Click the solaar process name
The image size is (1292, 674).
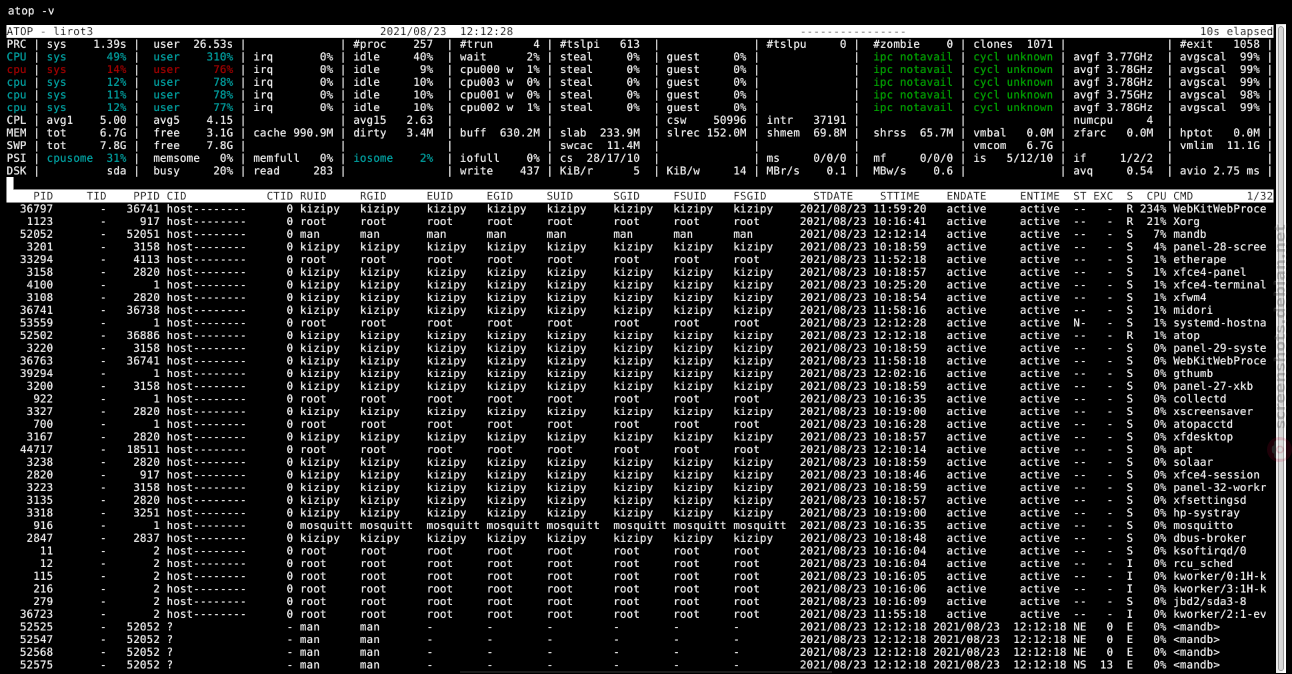click(x=1193, y=462)
